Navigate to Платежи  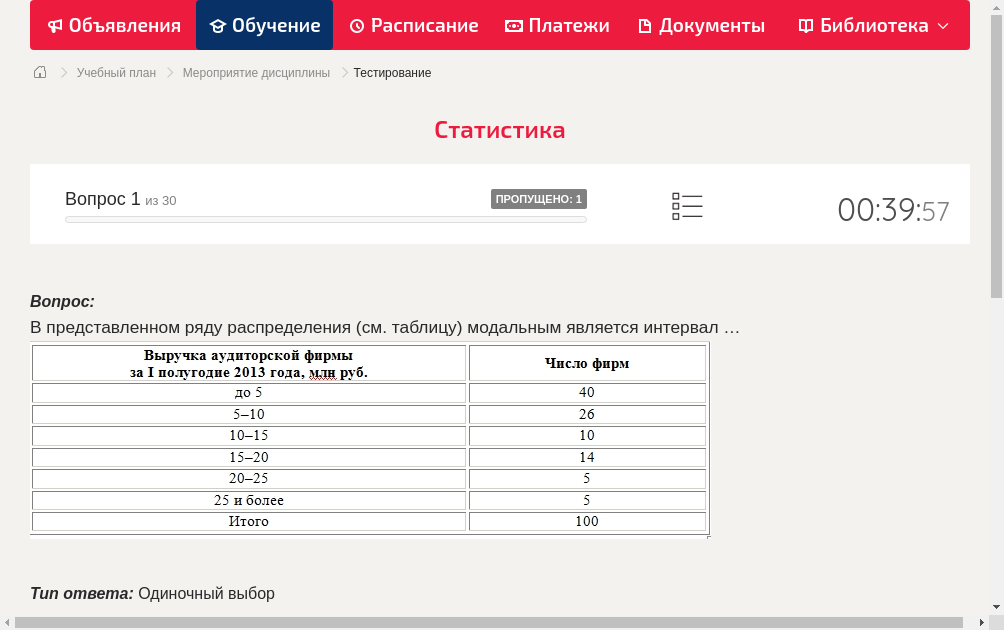point(557,25)
